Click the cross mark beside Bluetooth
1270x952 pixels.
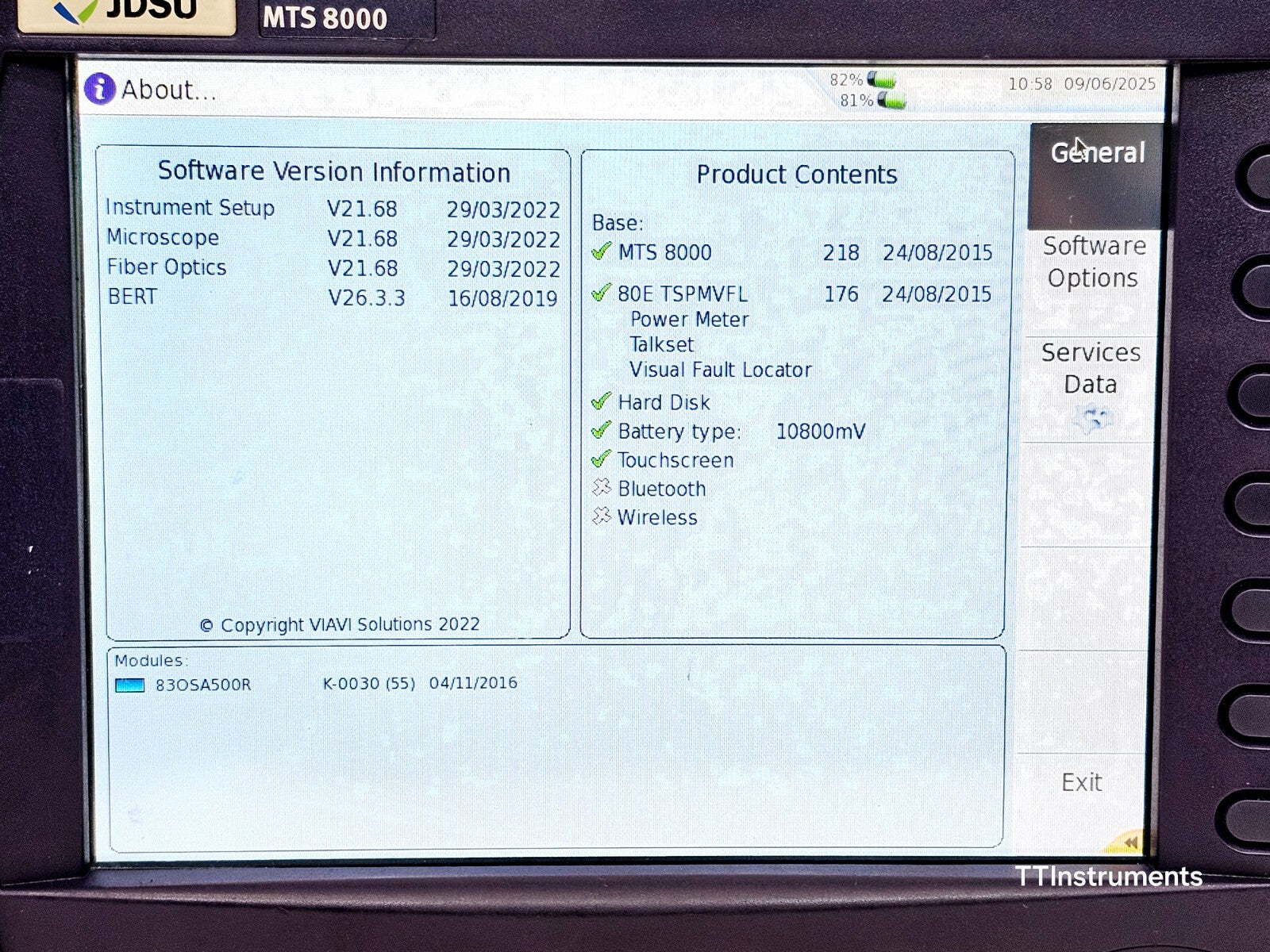pos(602,488)
